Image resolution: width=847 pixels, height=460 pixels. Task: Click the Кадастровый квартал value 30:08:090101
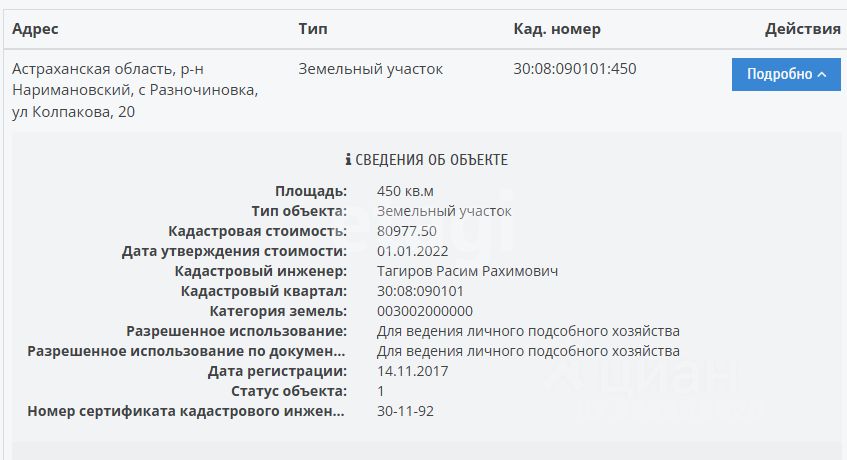pos(420,291)
